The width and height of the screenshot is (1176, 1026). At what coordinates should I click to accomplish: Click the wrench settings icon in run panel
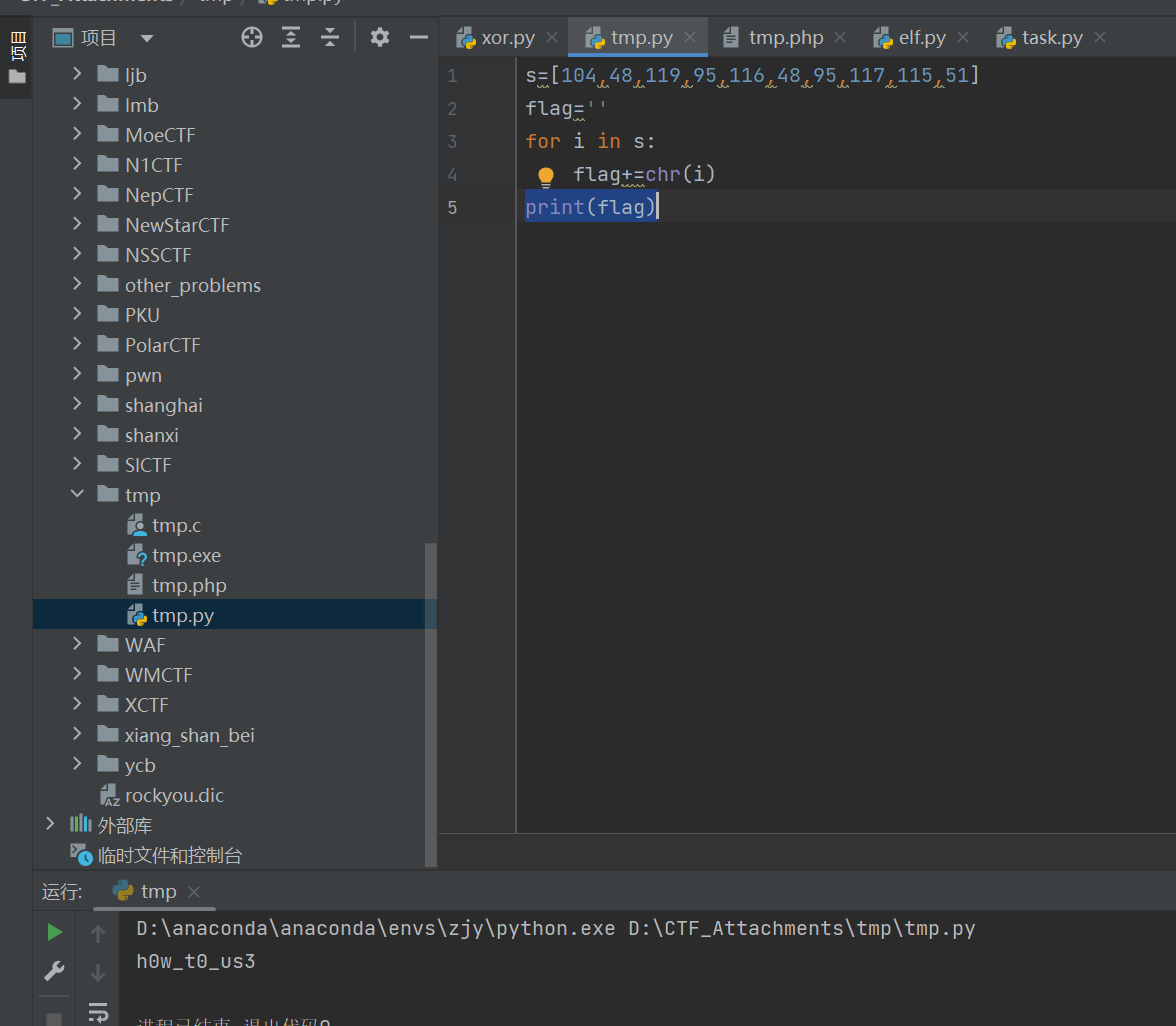[x=55, y=971]
